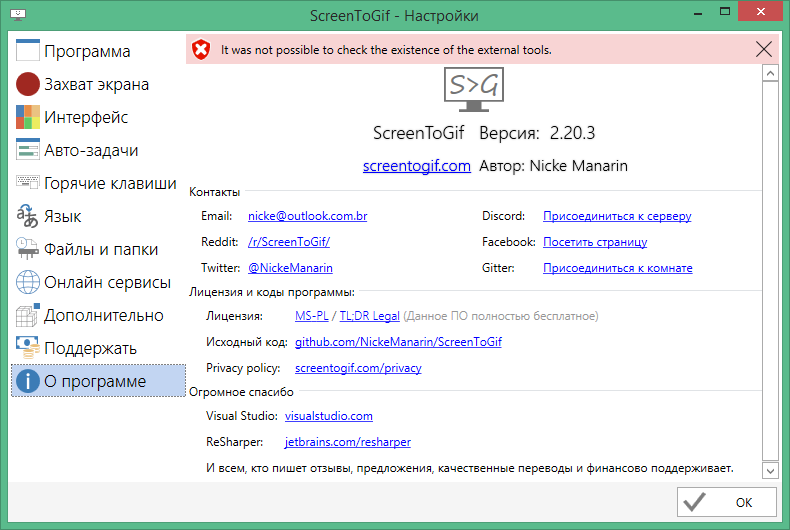Select the Поддержать section

98,348
